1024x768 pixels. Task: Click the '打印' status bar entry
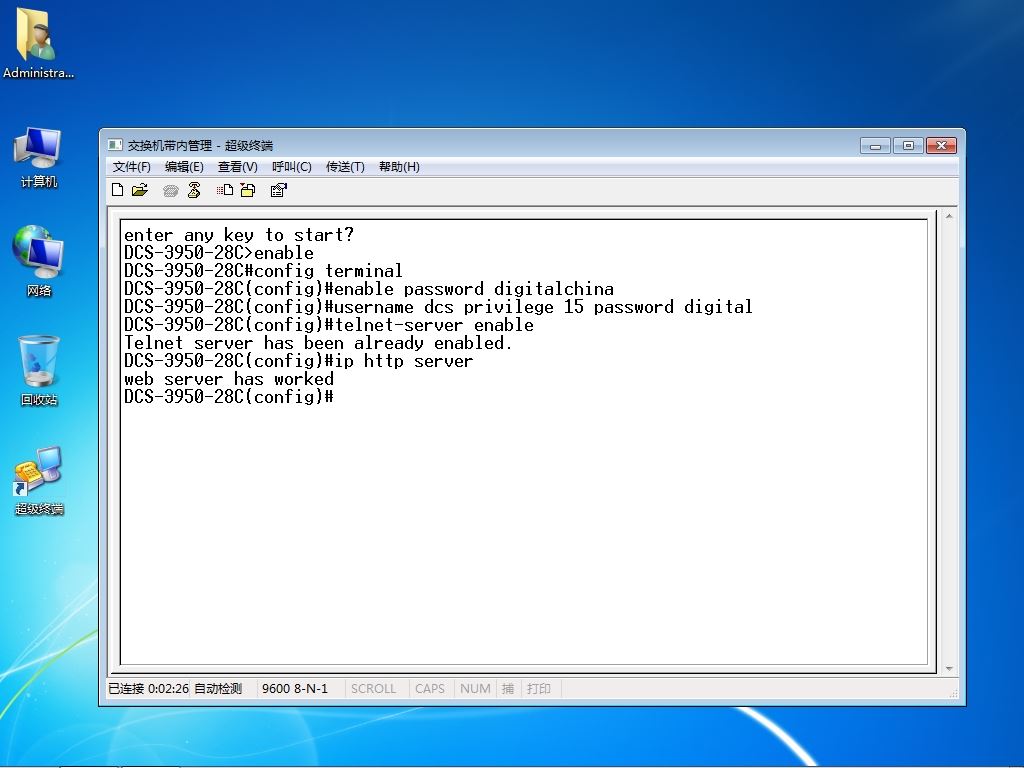coord(539,688)
